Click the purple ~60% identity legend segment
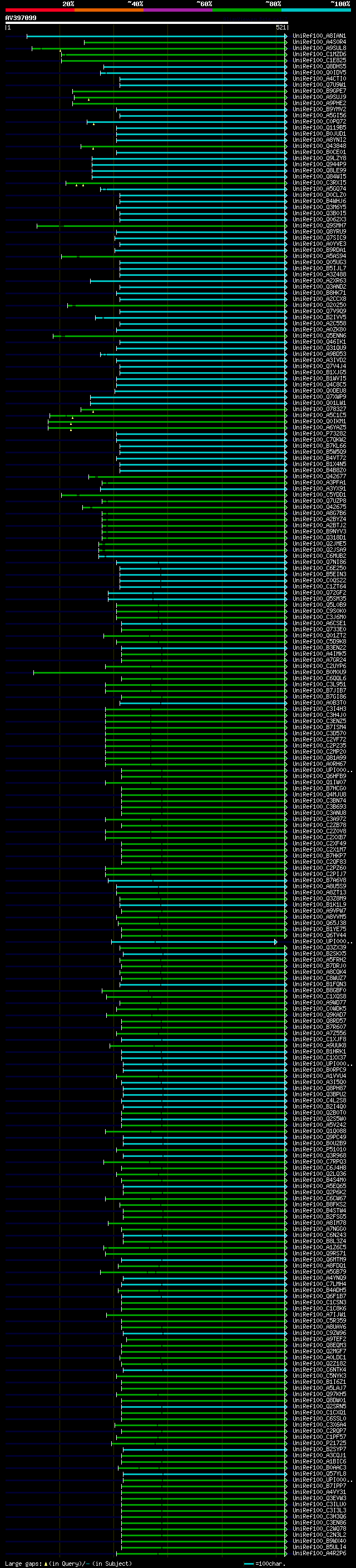The height and width of the screenshot is (1568, 356). point(179,10)
